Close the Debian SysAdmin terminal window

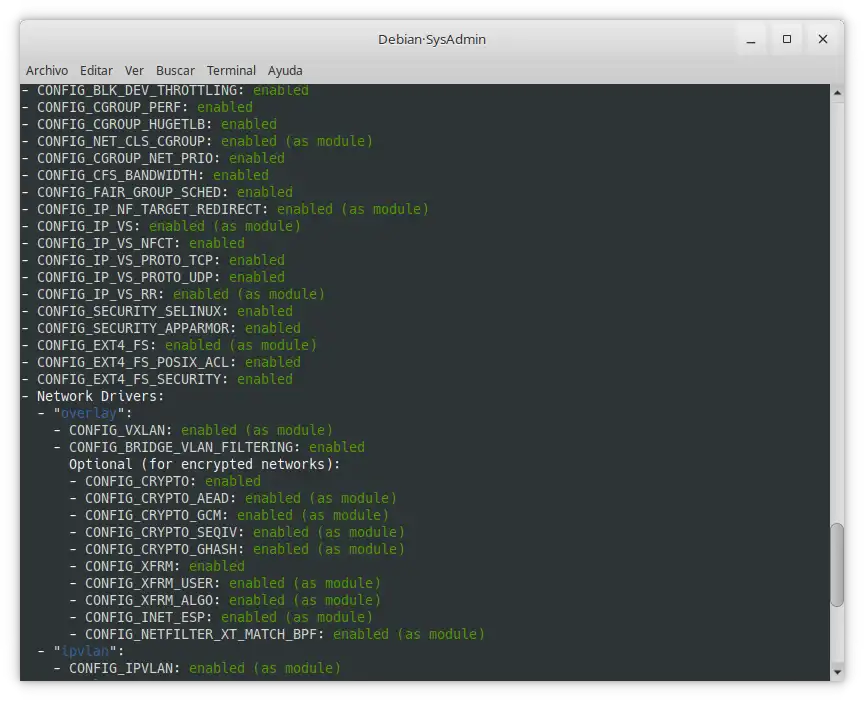tap(823, 39)
